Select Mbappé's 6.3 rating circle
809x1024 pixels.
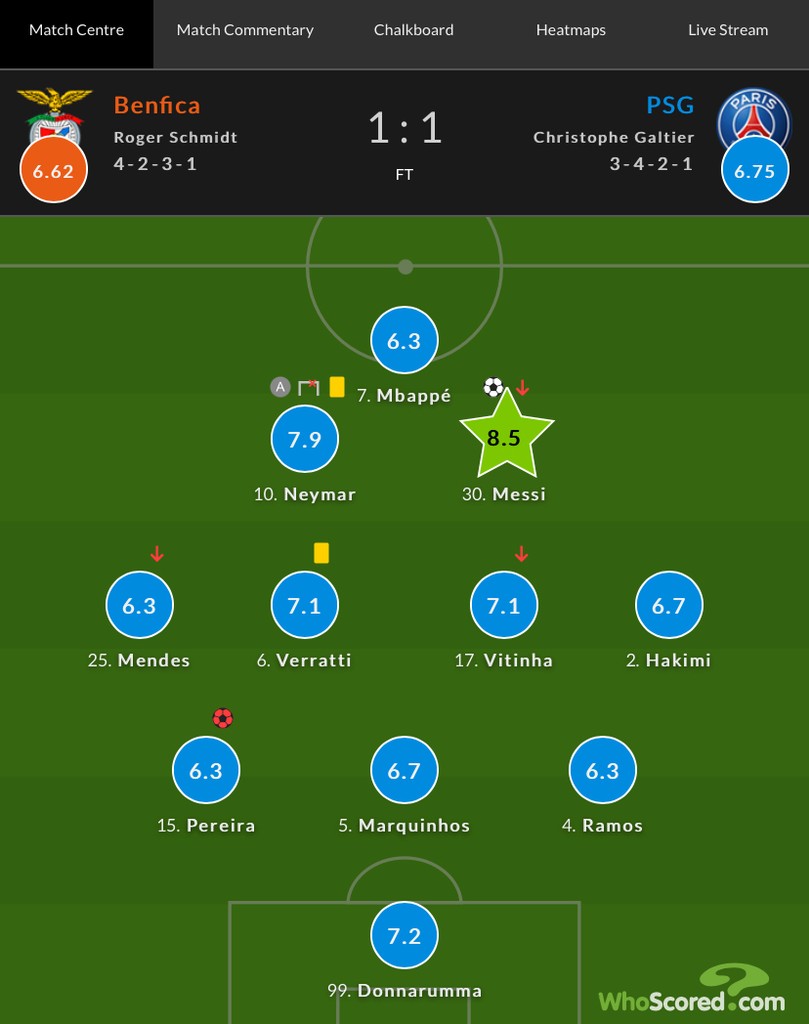pos(404,340)
